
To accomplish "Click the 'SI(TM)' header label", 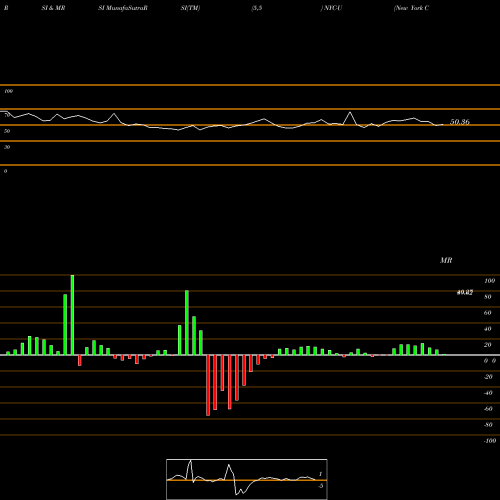I will click(x=190, y=8).
